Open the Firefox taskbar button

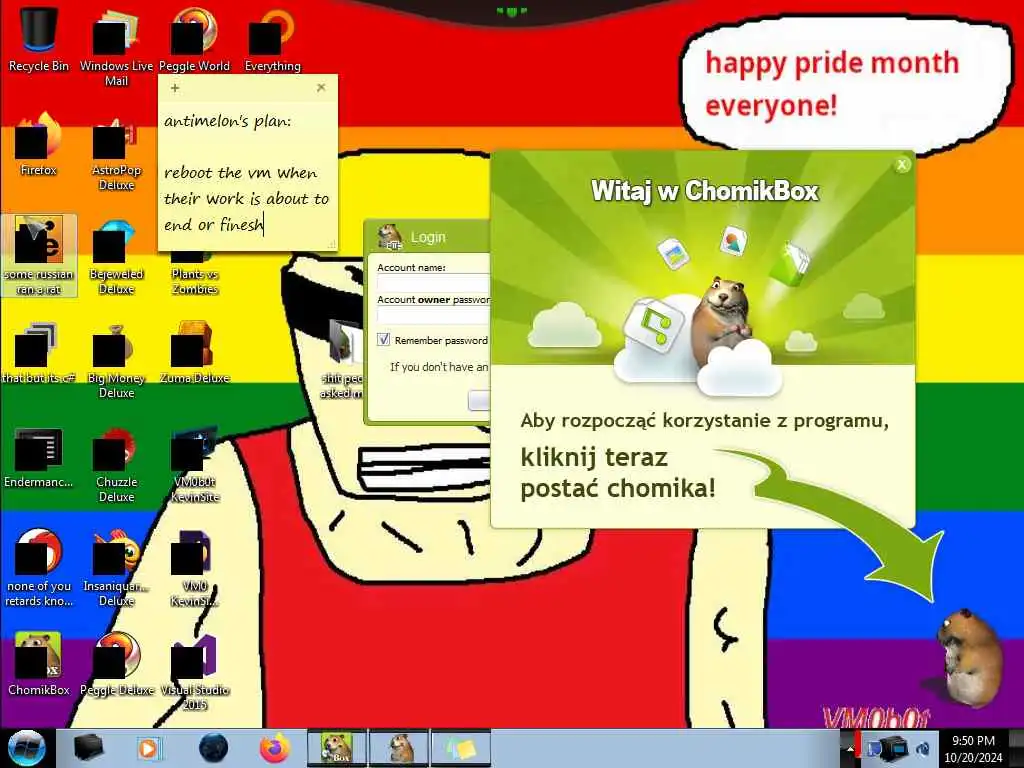tap(275, 748)
